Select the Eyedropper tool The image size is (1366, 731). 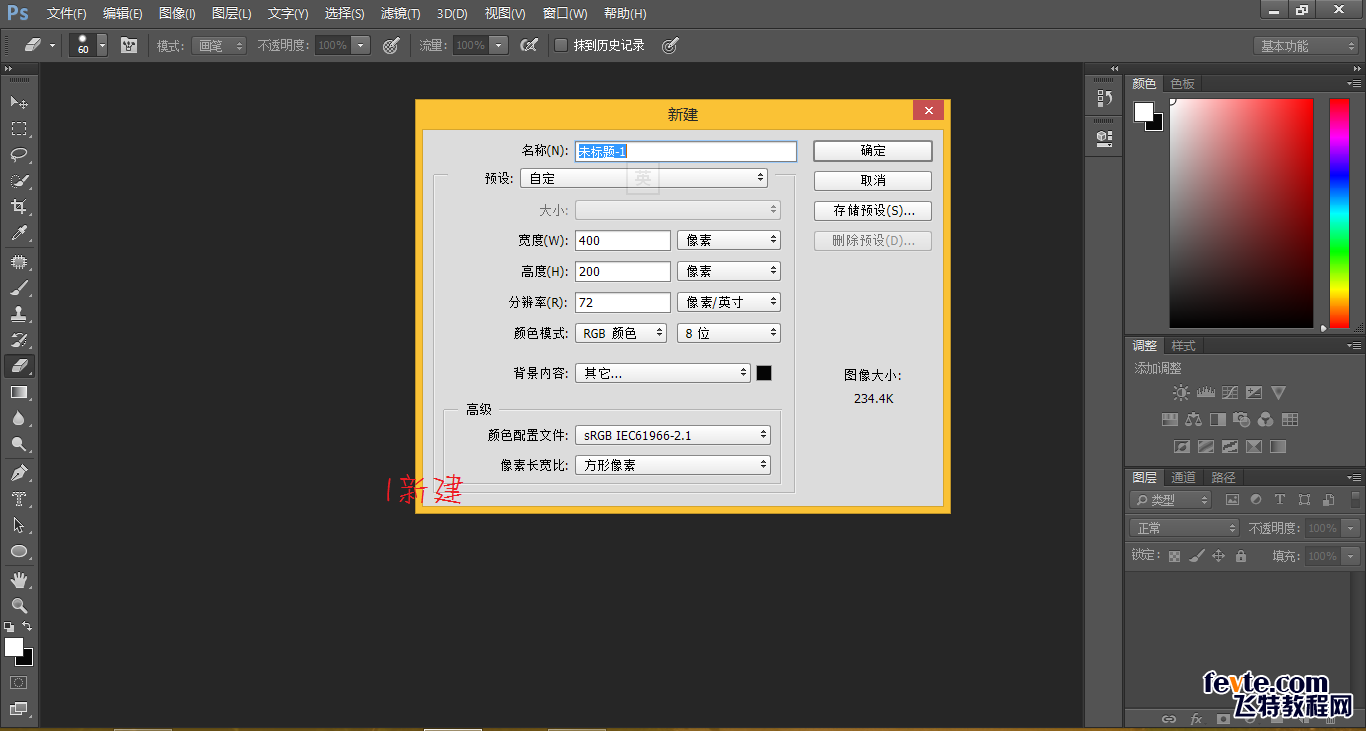coord(19,234)
